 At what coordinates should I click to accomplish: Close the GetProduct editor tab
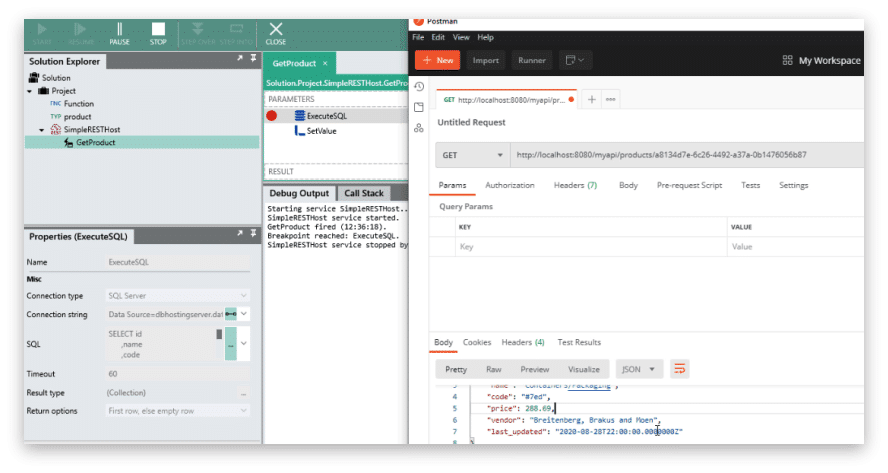point(325,63)
